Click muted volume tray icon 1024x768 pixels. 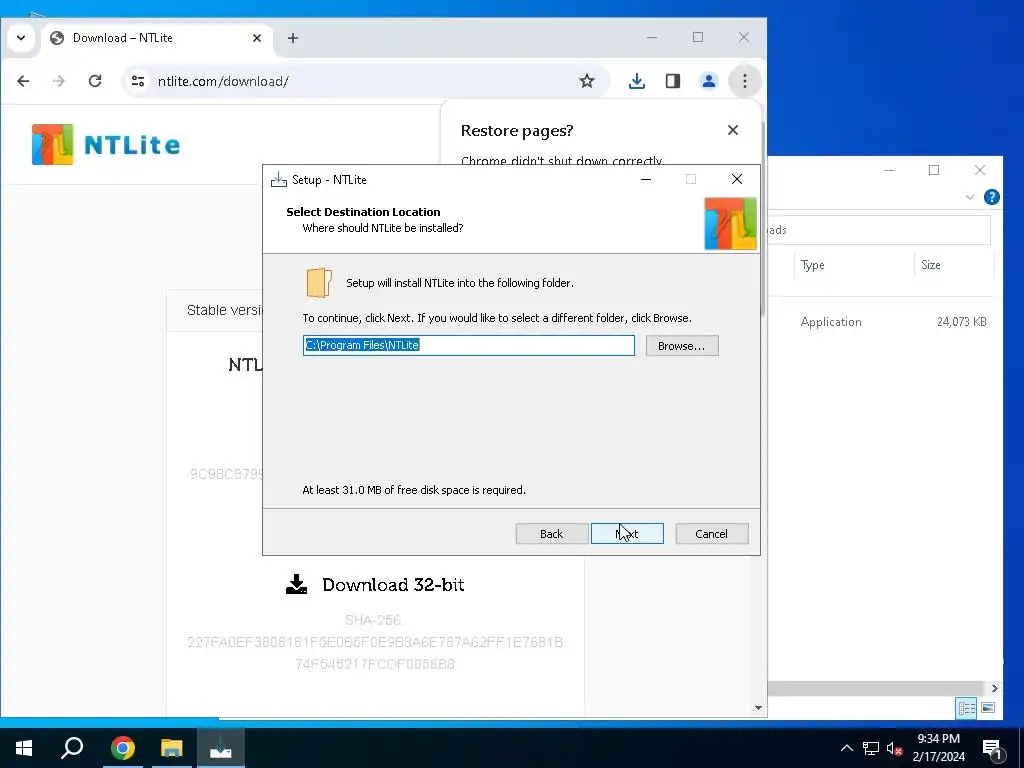894,748
